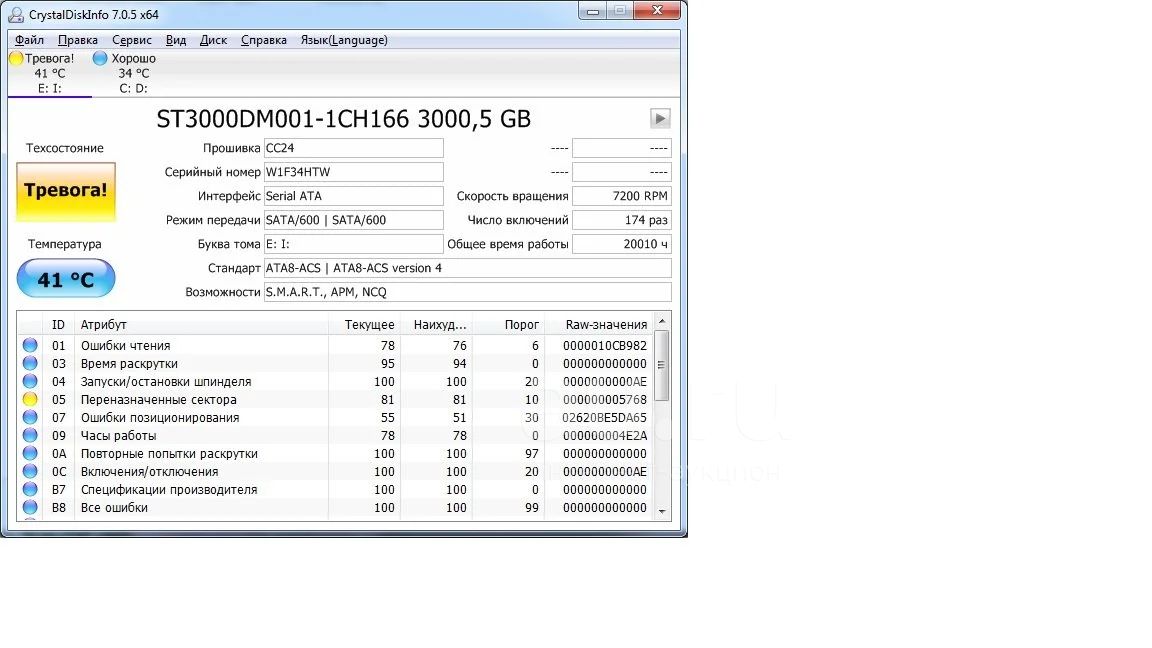The image size is (1152, 648).
Task: Click raw value 000000005768
Action: pos(605,400)
